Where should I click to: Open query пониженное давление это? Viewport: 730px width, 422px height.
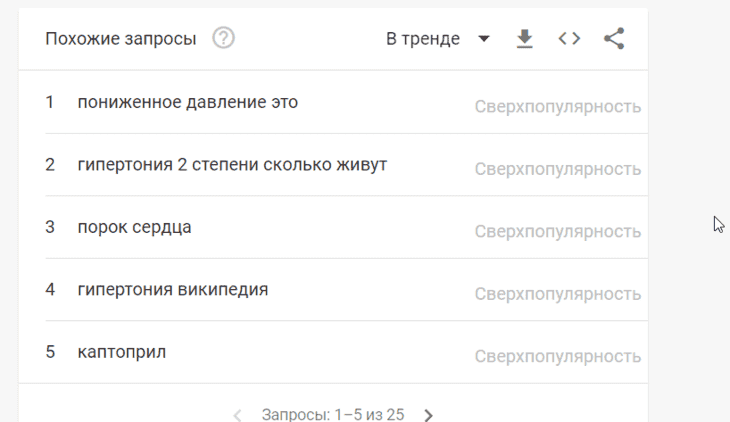(188, 102)
